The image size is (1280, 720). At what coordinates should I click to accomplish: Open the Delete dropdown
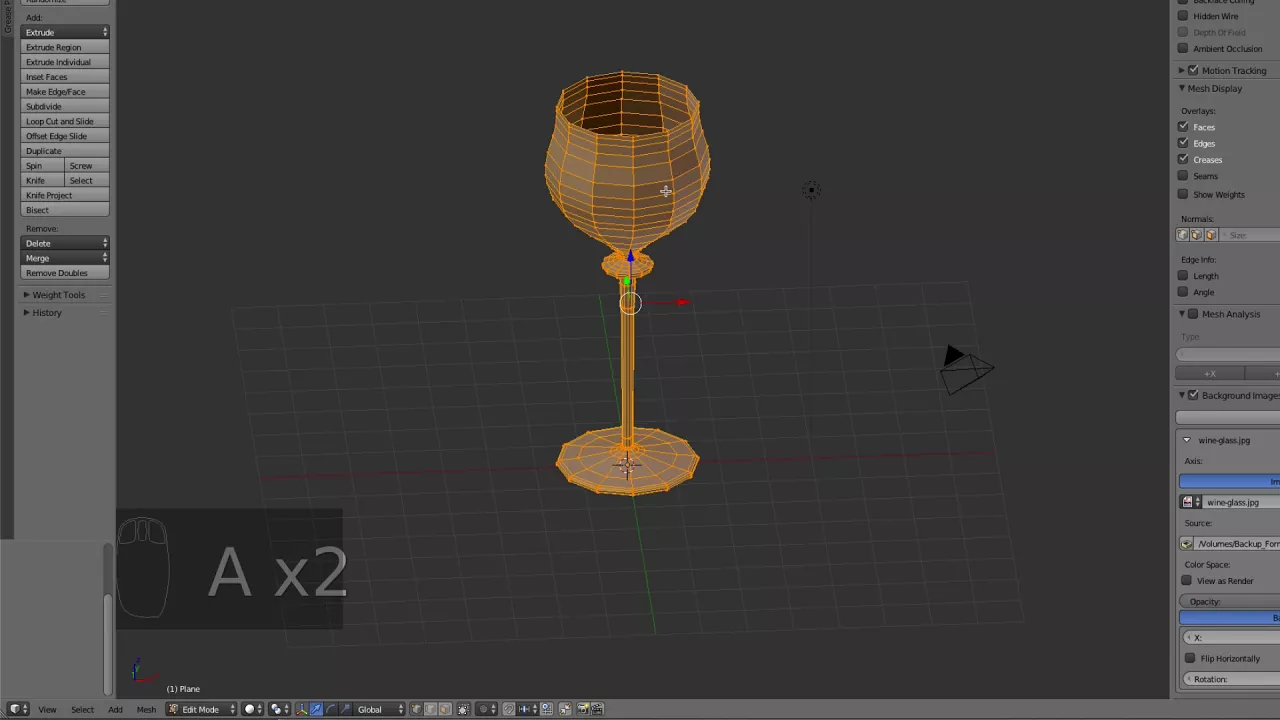coord(65,243)
